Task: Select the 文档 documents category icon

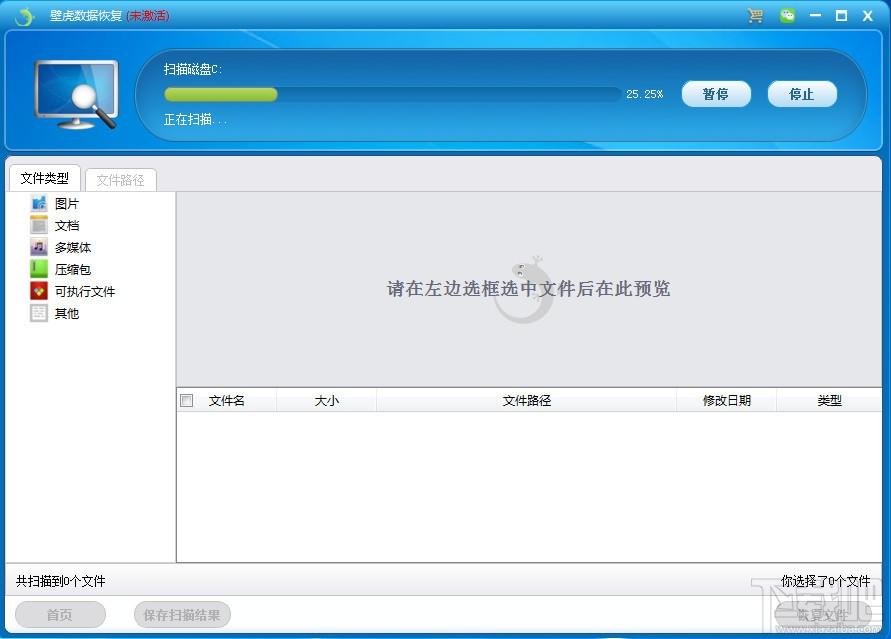Action: (x=39, y=225)
